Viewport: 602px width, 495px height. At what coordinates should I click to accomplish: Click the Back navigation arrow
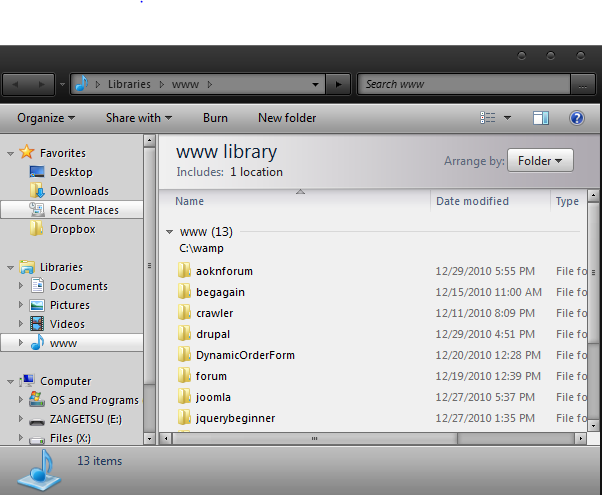15,84
